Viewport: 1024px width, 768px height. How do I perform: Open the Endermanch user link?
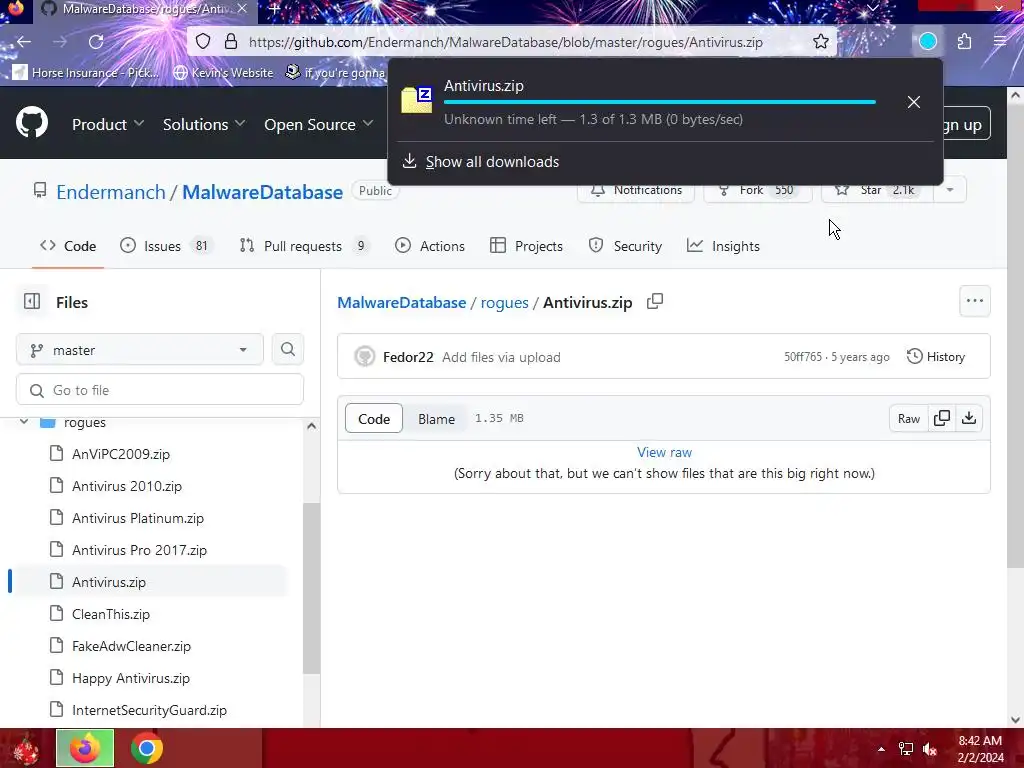(111, 192)
